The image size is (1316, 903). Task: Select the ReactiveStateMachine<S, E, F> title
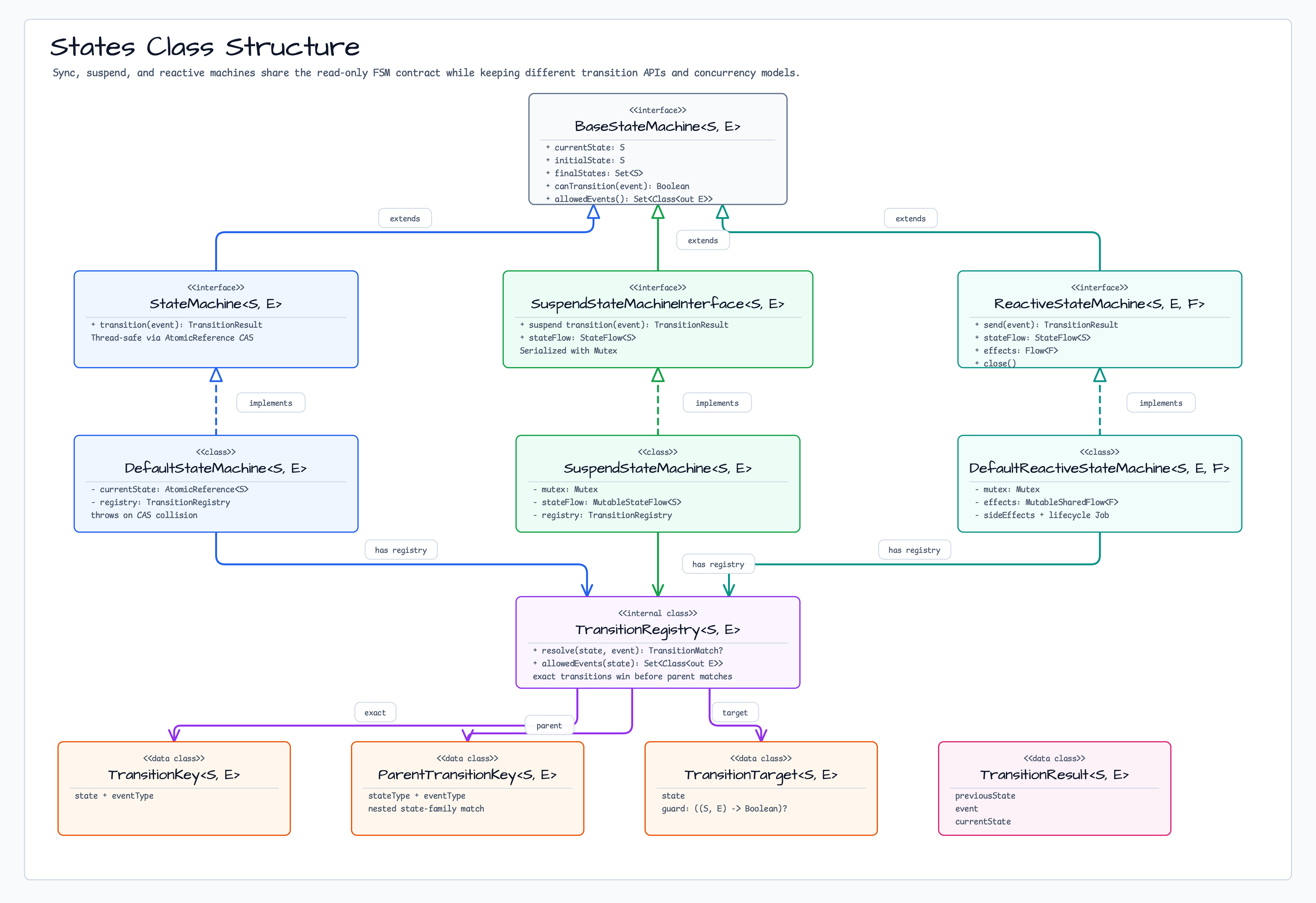pos(1099,304)
